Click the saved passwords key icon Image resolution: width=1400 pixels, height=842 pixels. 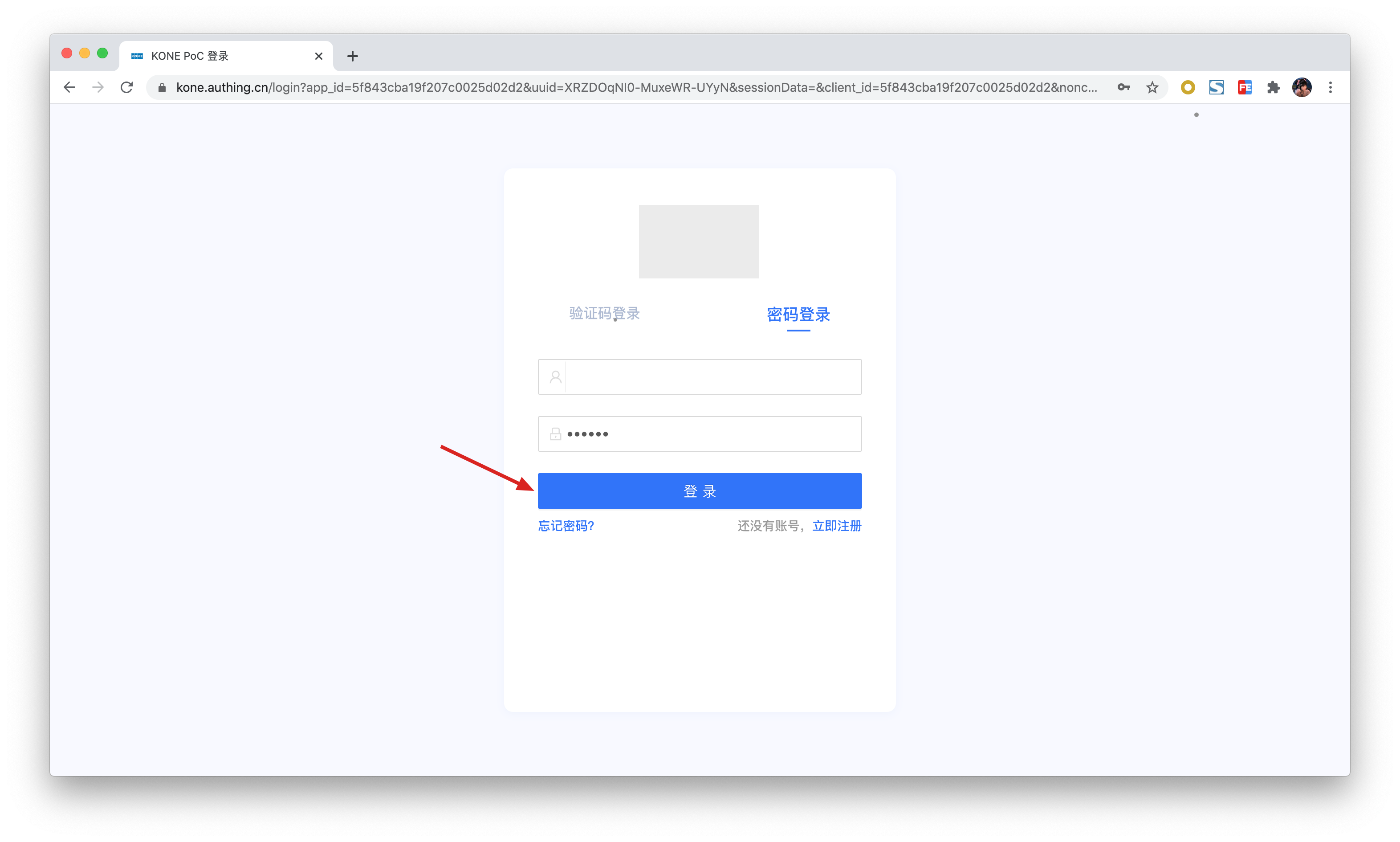click(1123, 87)
